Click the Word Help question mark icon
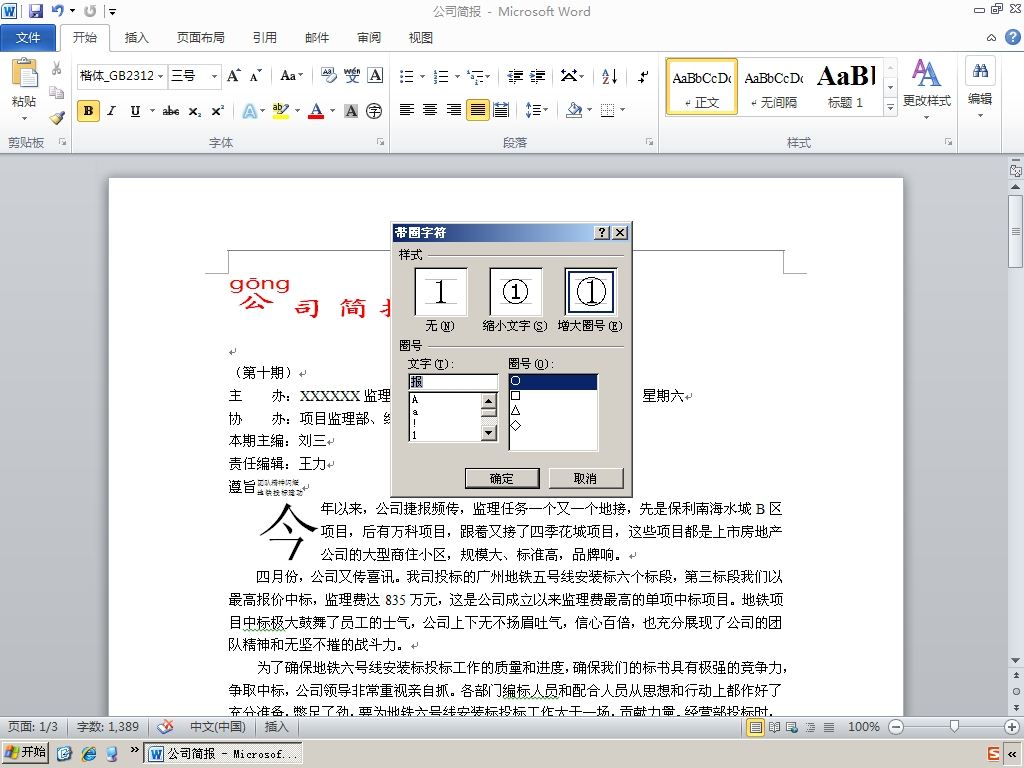The width and height of the screenshot is (1024, 768). click(1012, 37)
